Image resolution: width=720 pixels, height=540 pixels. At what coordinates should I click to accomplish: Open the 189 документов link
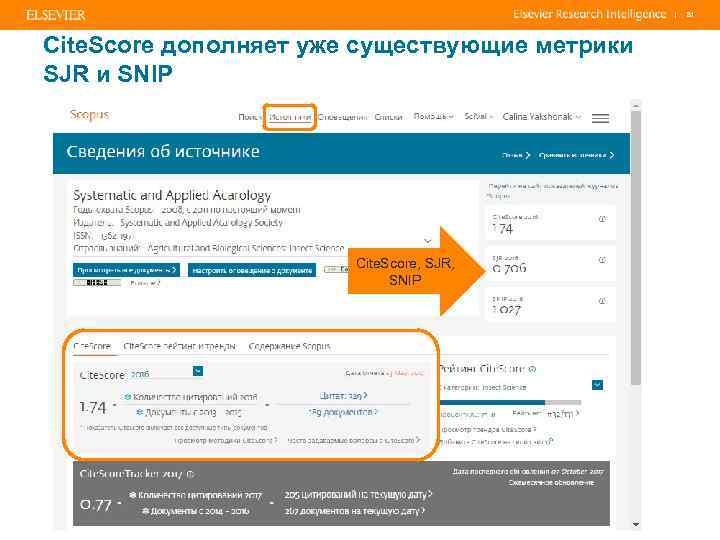coord(343,412)
